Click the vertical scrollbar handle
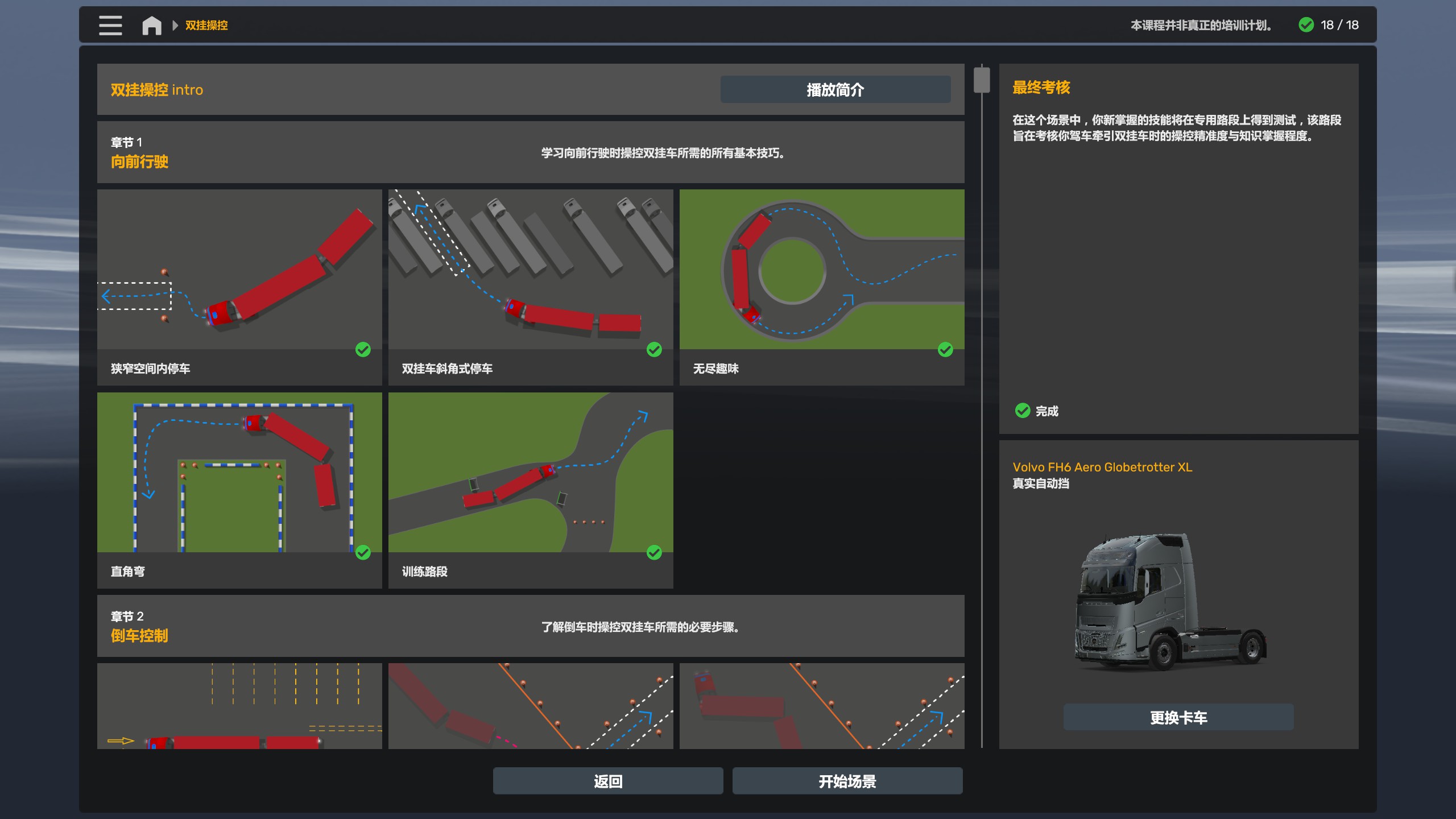This screenshot has width=1456, height=819. point(982,80)
